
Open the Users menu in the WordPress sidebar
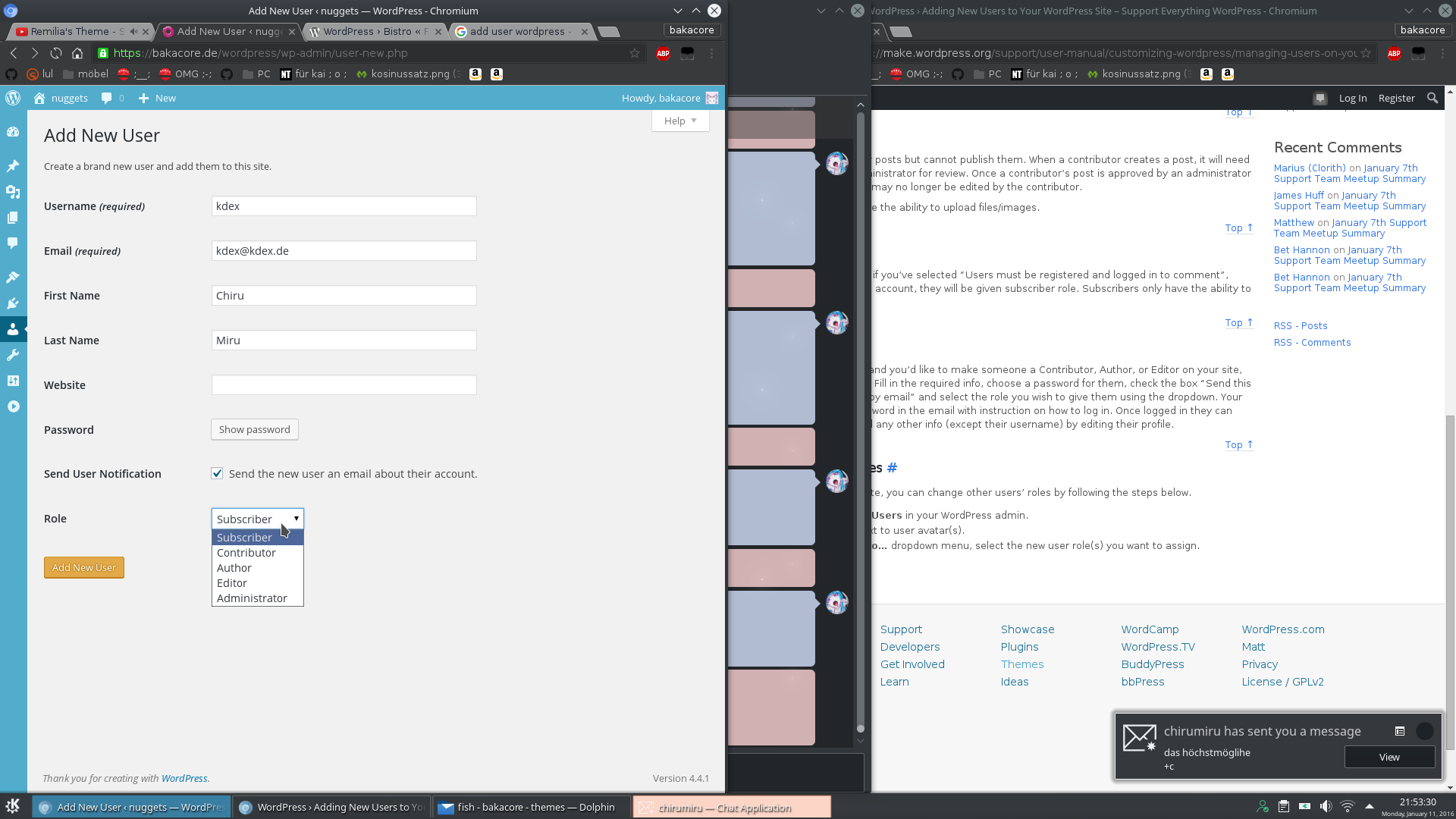click(x=13, y=329)
